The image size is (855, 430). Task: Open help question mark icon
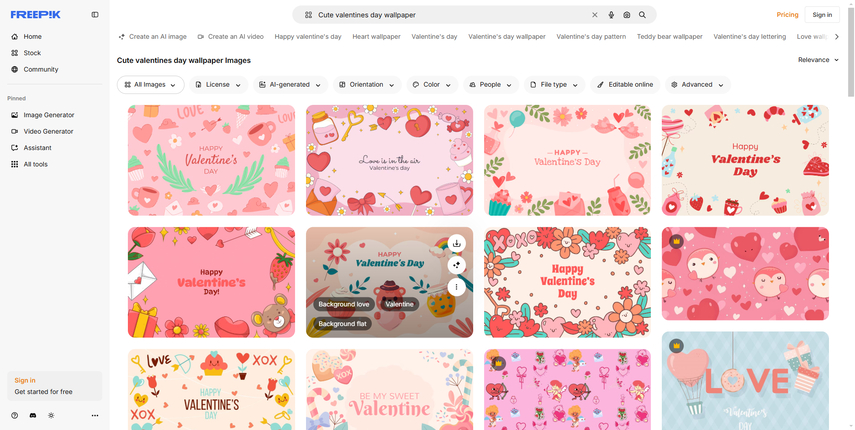click(x=15, y=415)
